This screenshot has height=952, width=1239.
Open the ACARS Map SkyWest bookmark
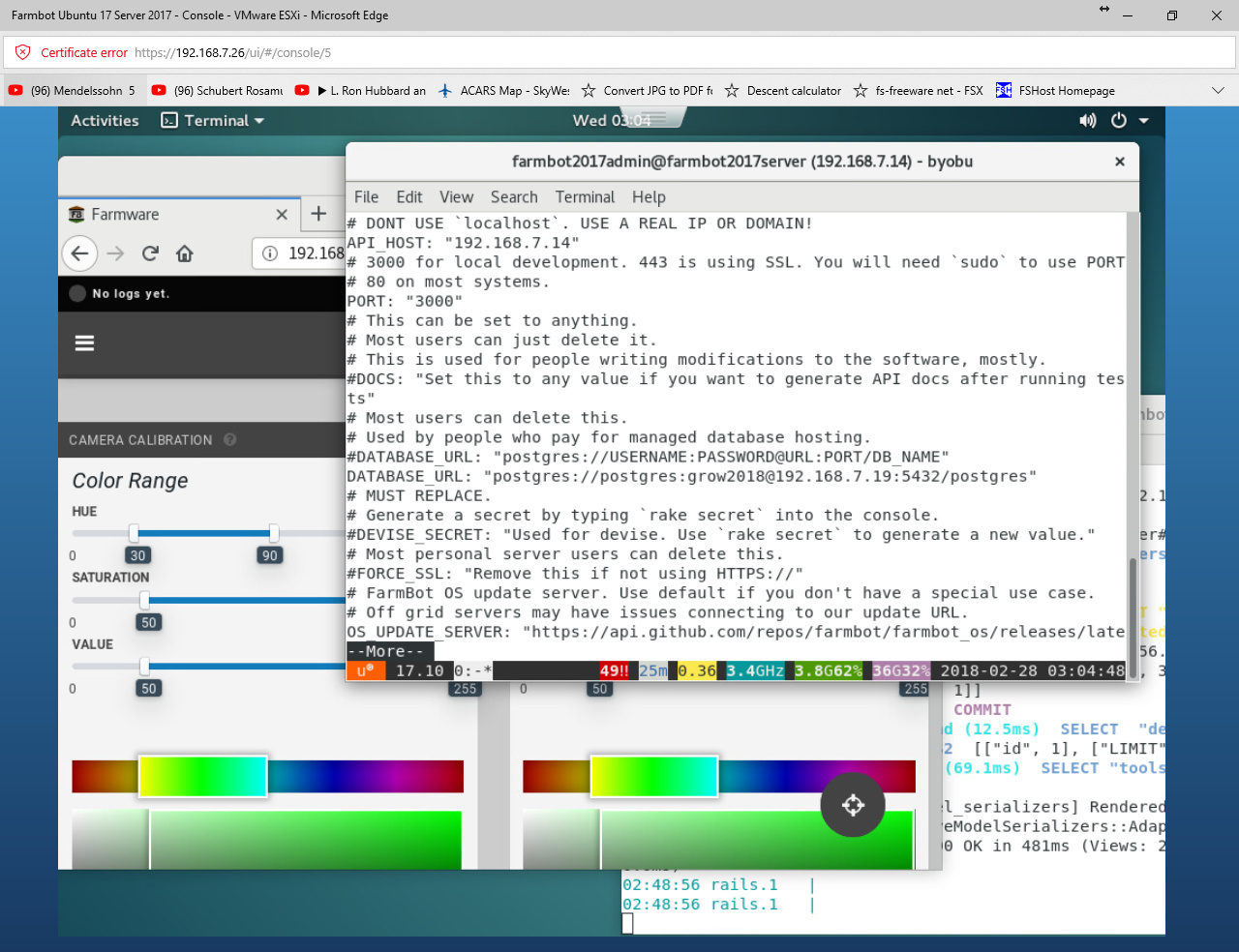[x=503, y=90]
